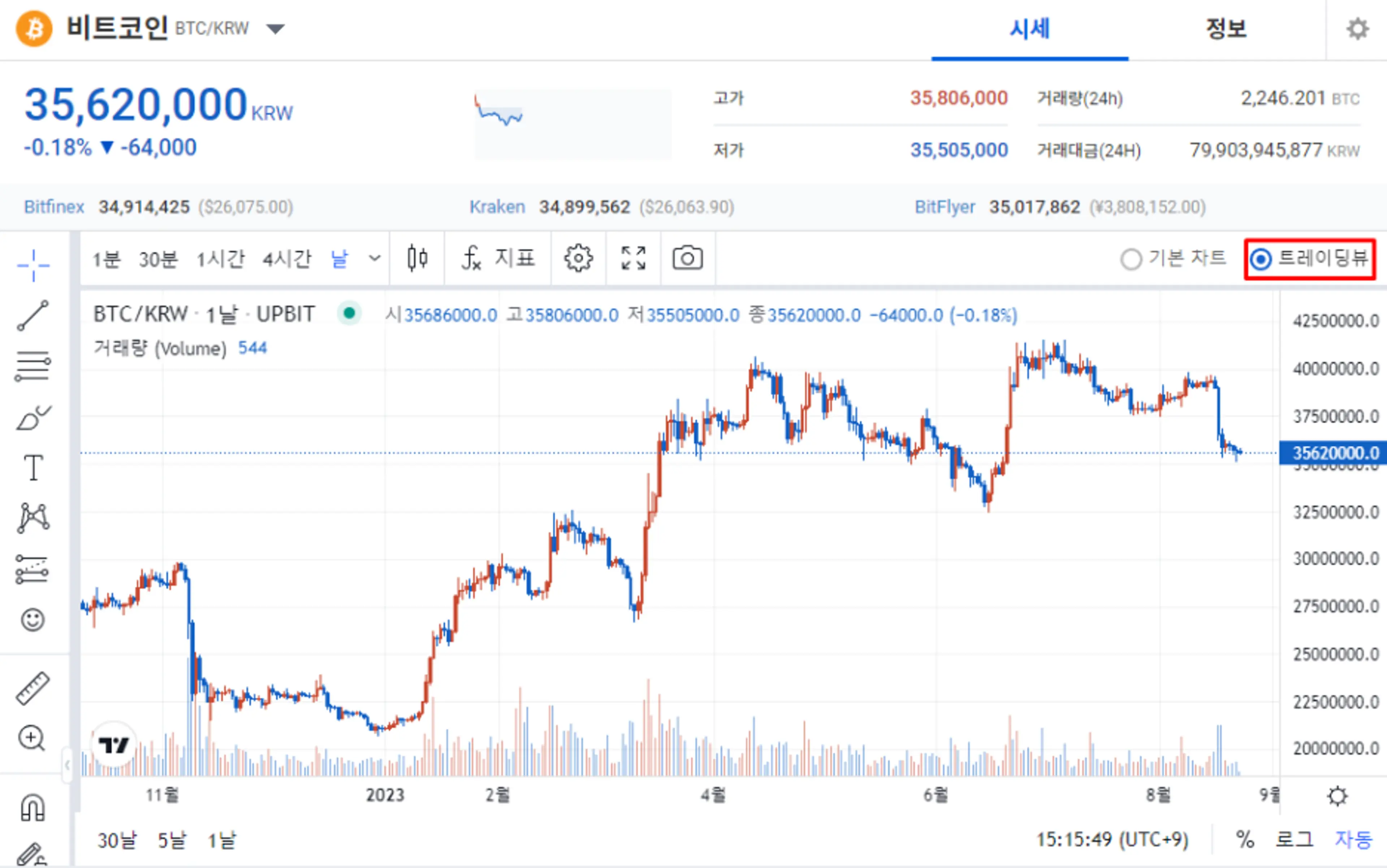Set date range to 1날

point(222,841)
